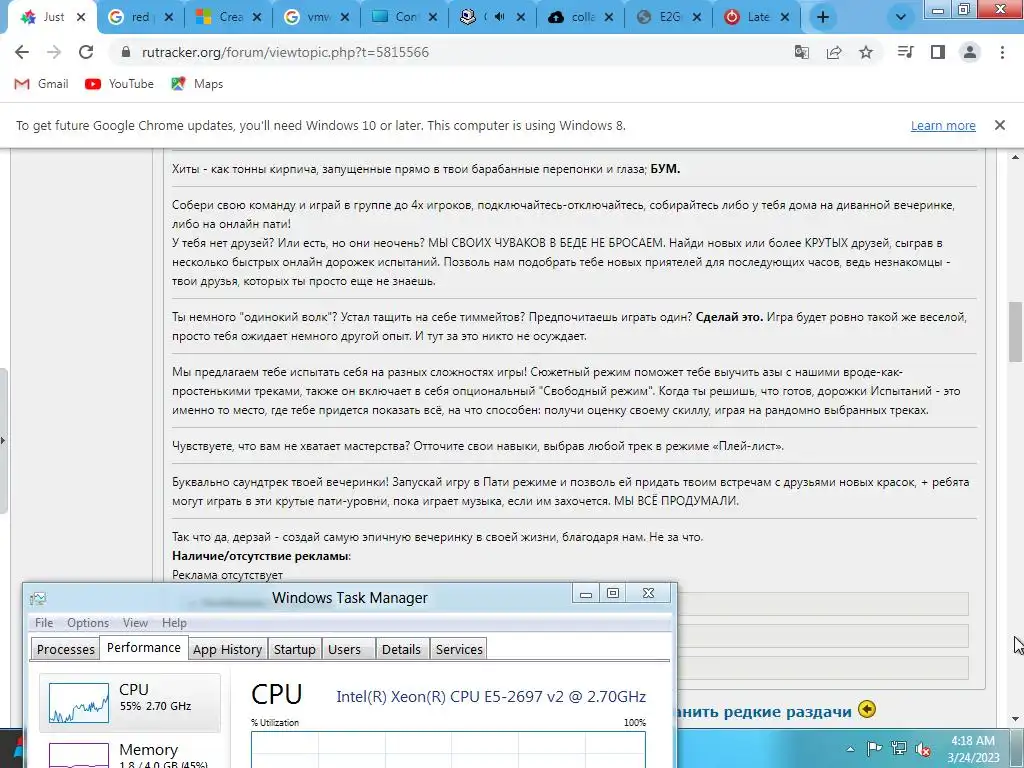Open App History tab

pos(227,649)
